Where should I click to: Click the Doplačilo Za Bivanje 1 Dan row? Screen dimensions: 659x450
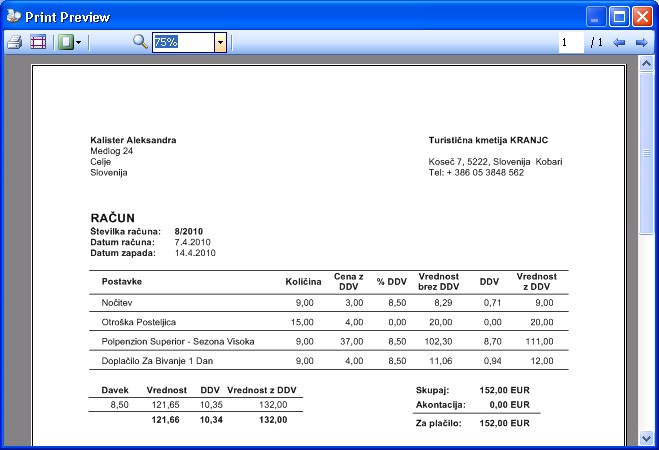coord(329,361)
